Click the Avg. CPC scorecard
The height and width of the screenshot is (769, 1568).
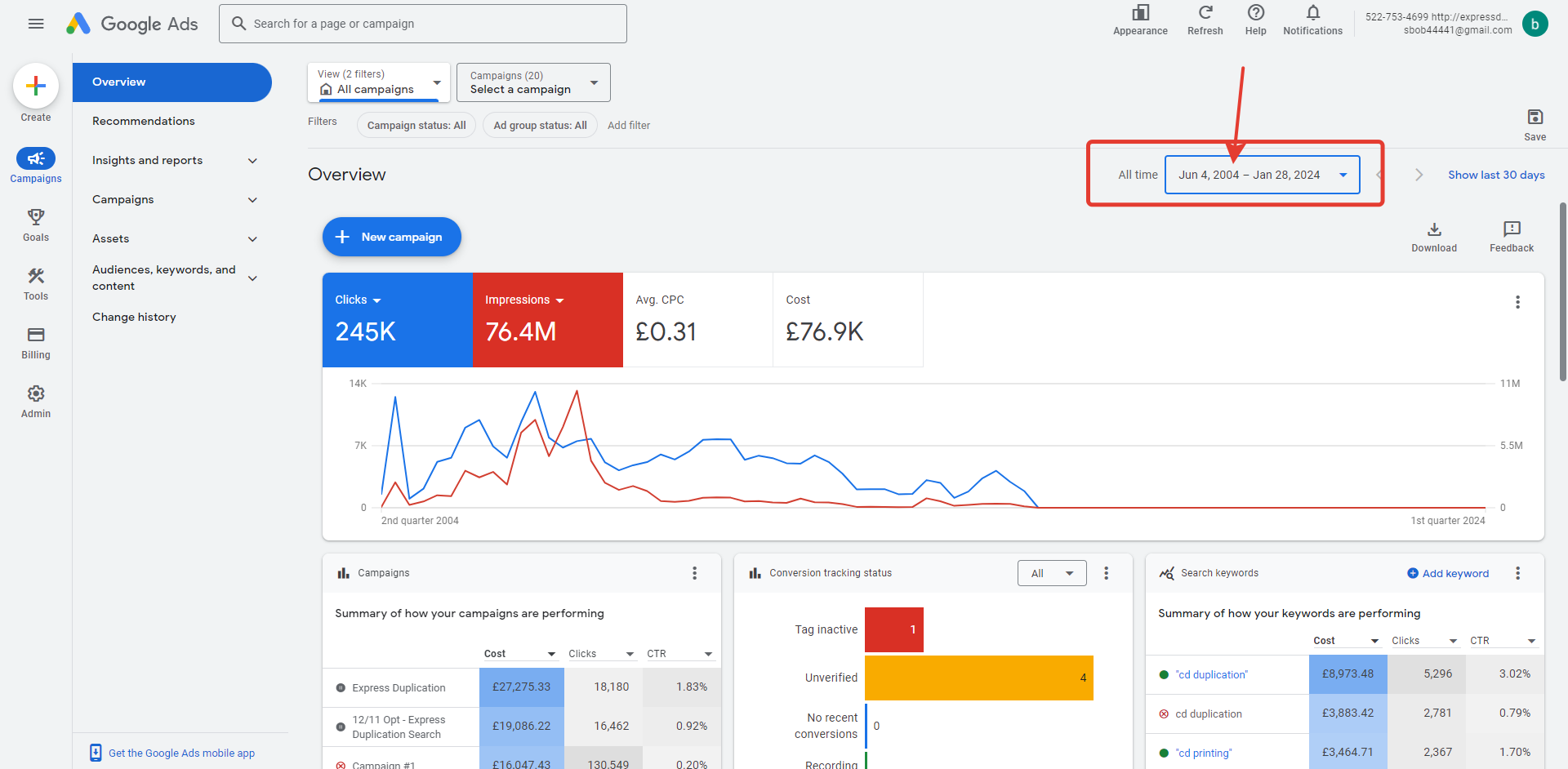(x=698, y=320)
